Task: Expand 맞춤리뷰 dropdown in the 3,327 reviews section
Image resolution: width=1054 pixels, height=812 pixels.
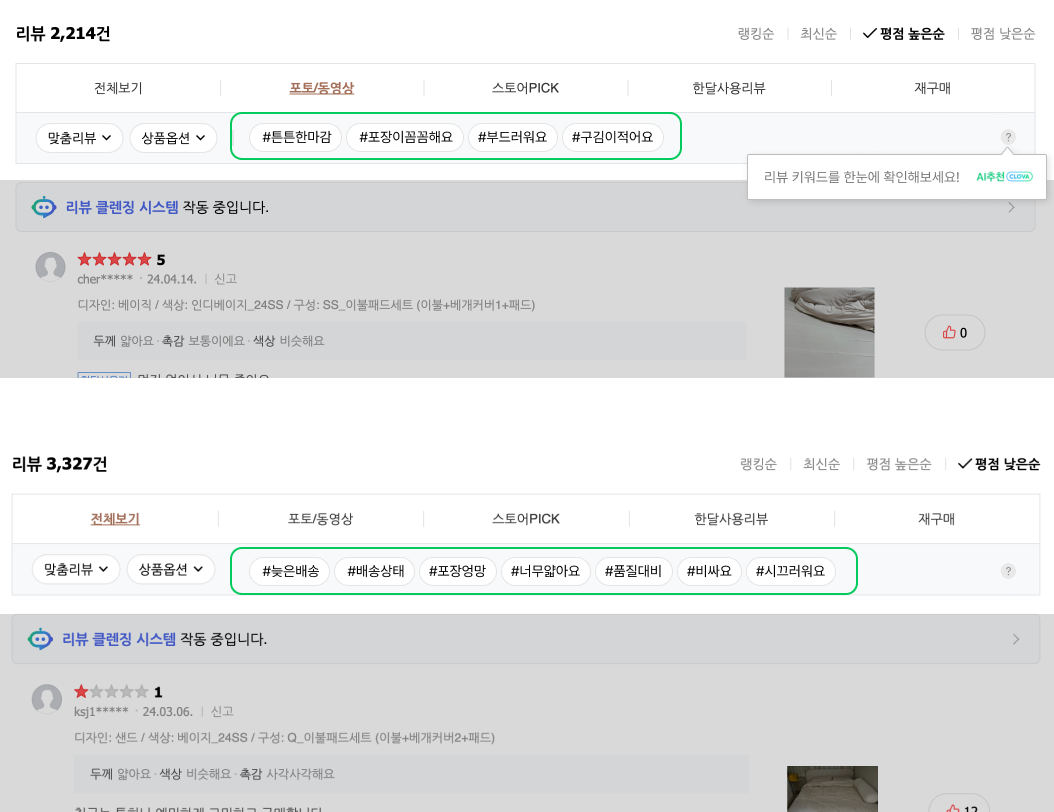Action: click(x=76, y=569)
